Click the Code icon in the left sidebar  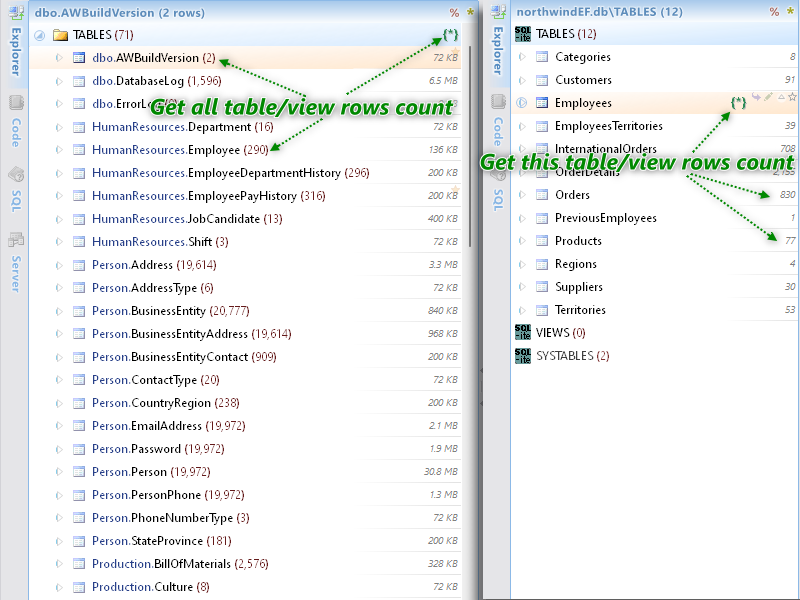(x=16, y=103)
